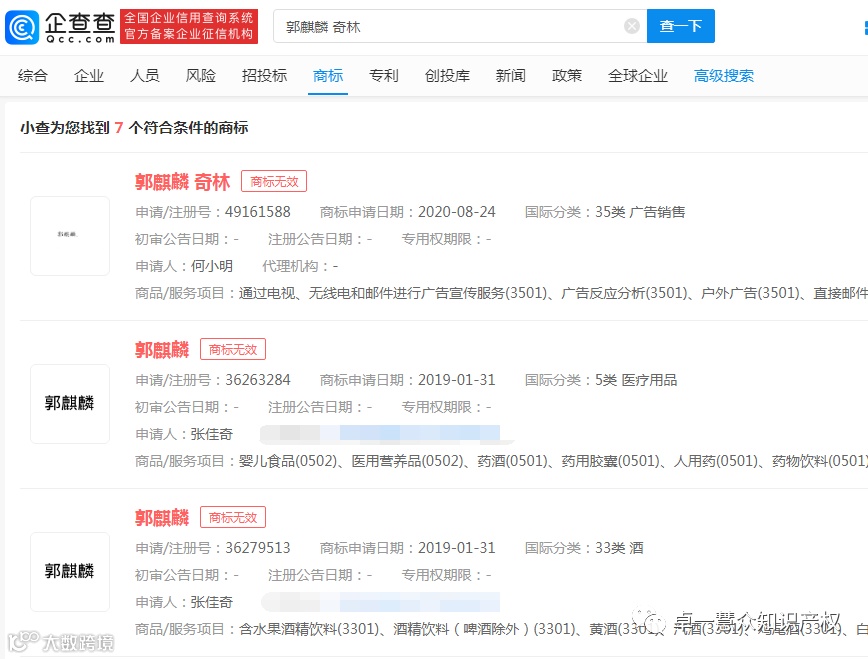Image resolution: width=868 pixels, height=659 pixels.
Task: Open the 郭麒麟 trademark numbered 36279513
Action: [162, 518]
